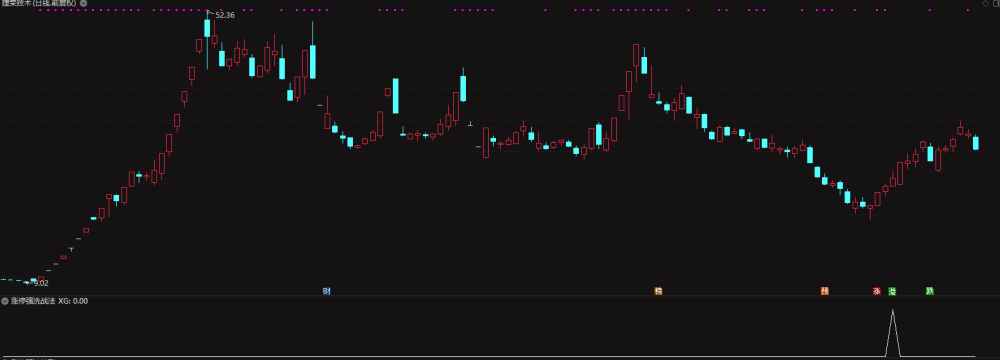Image resolution: width=1000 pixels, height=360 pixels.
Task: Click the white signal spike in indicator panel
Action: click(x=893, y=333)
